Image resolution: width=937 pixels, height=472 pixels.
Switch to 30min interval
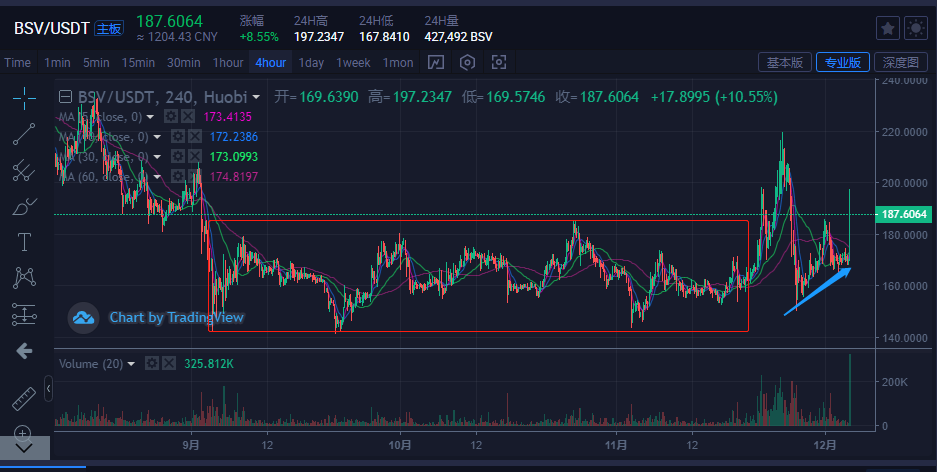[x=183, y=63]
